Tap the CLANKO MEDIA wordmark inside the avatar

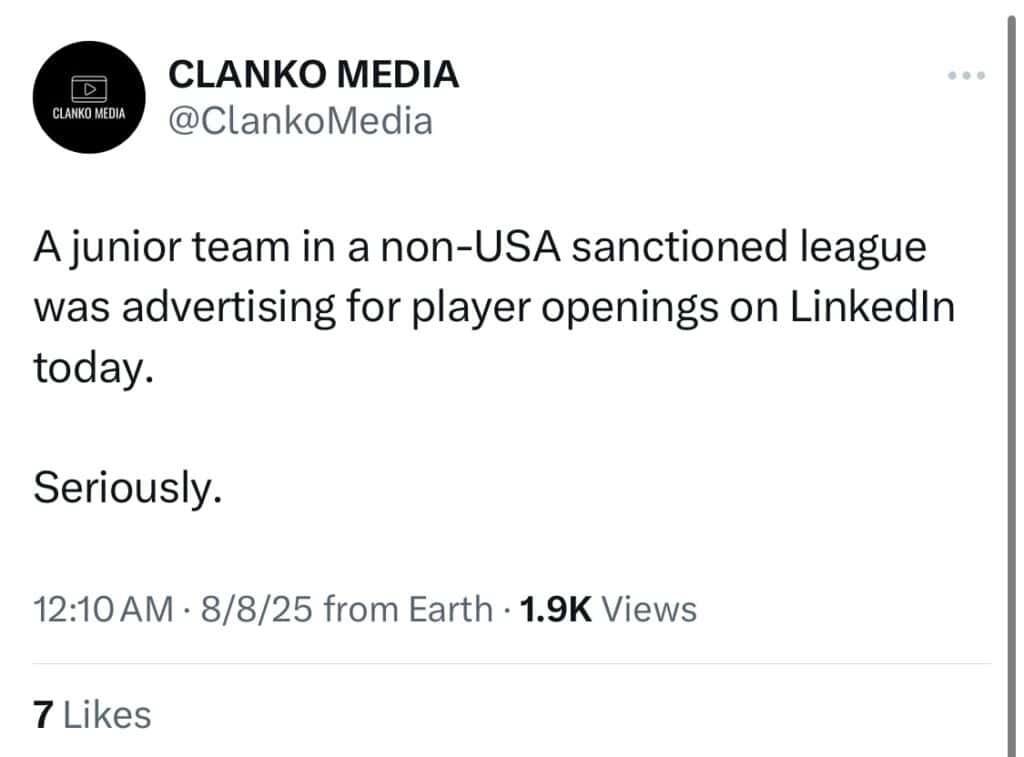click(x=89, y=112)
